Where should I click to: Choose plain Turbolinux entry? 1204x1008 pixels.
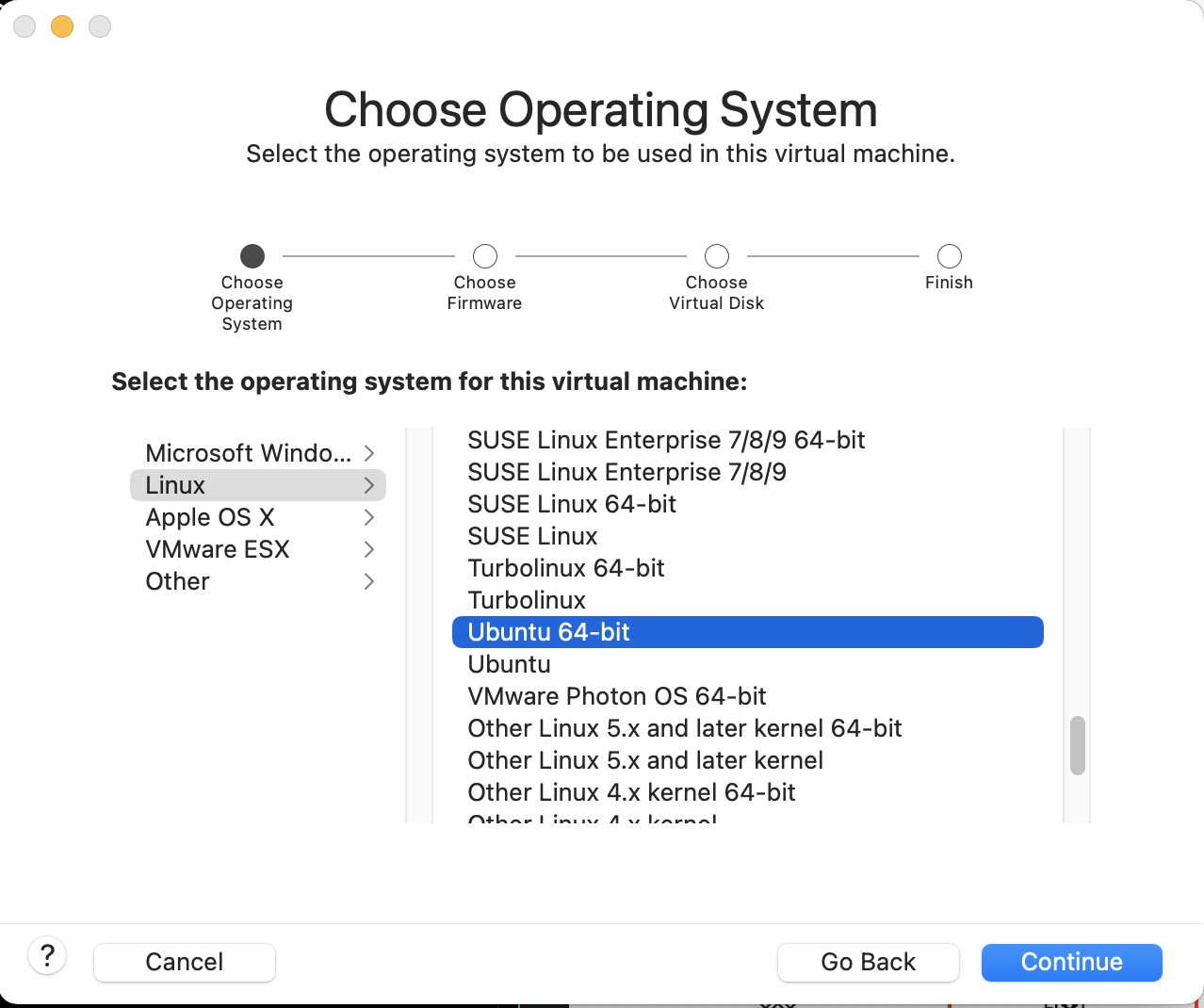(748, 600)
